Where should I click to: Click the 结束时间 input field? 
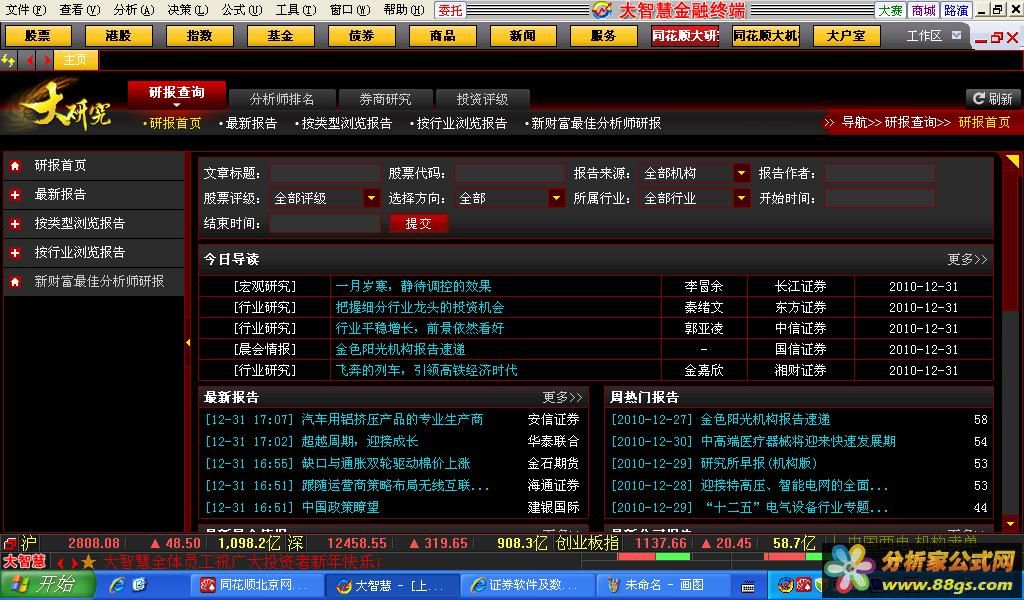[325, 223]
